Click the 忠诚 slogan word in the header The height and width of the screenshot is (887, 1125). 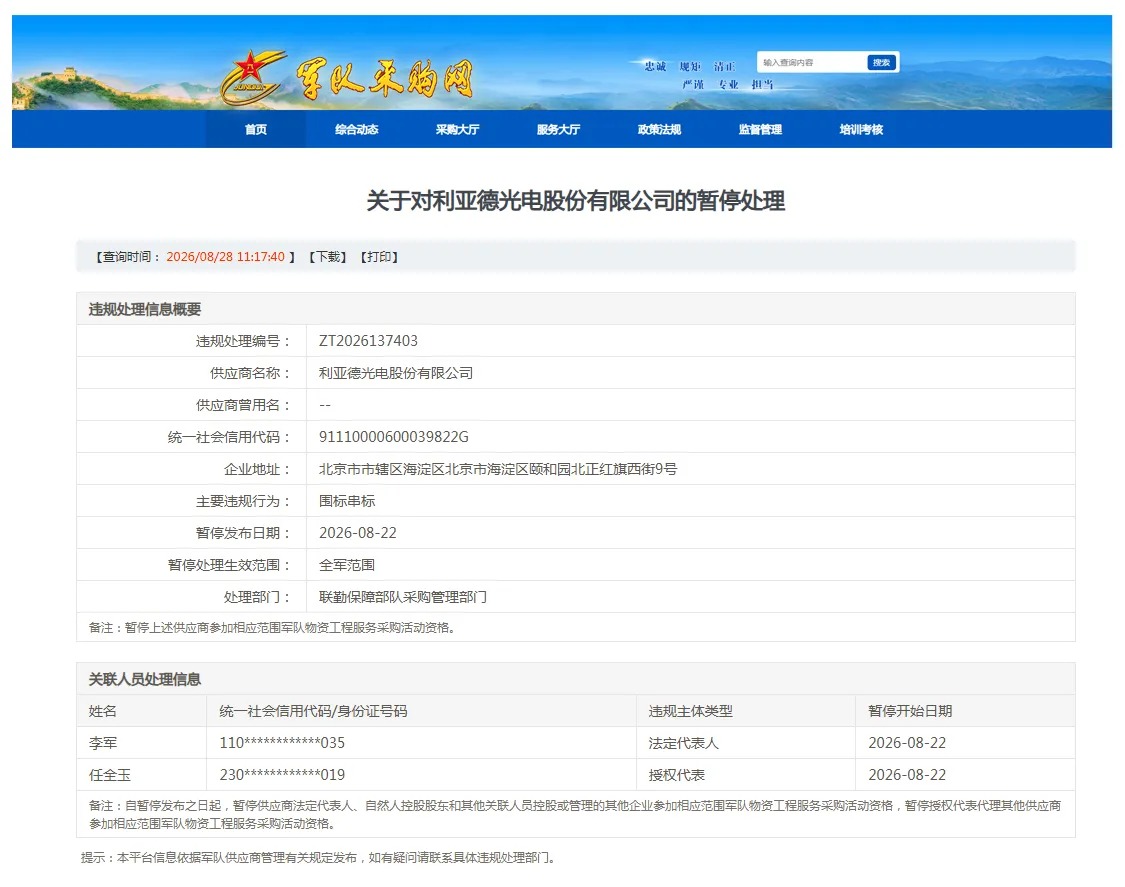[x=654, y=66]
